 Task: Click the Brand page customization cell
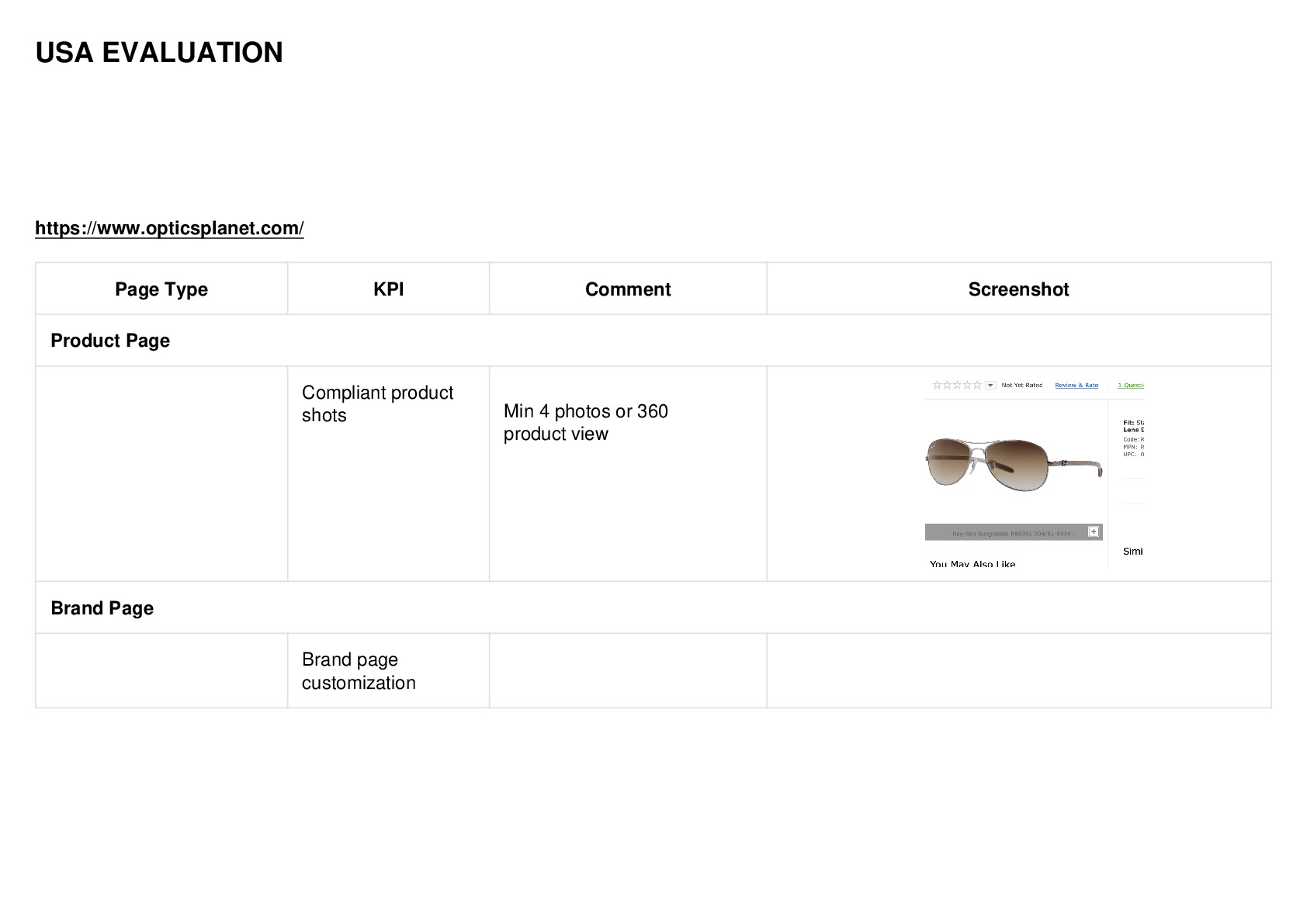click(388, 671)
